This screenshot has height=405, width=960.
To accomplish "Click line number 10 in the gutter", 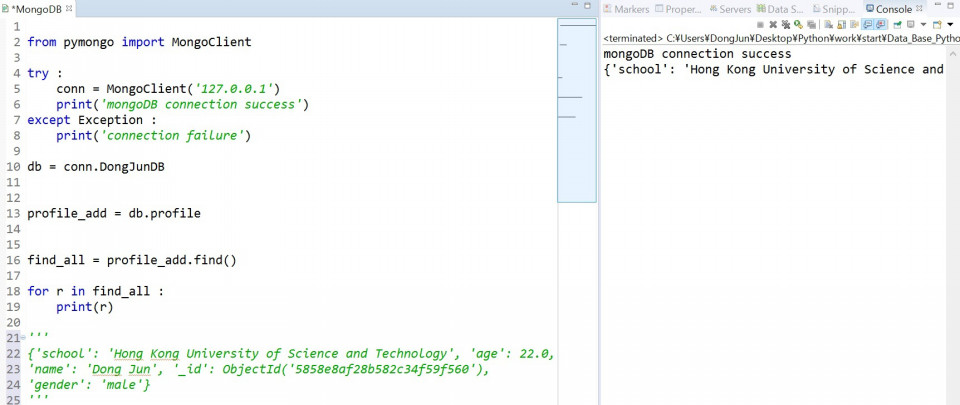I will 13,167.
